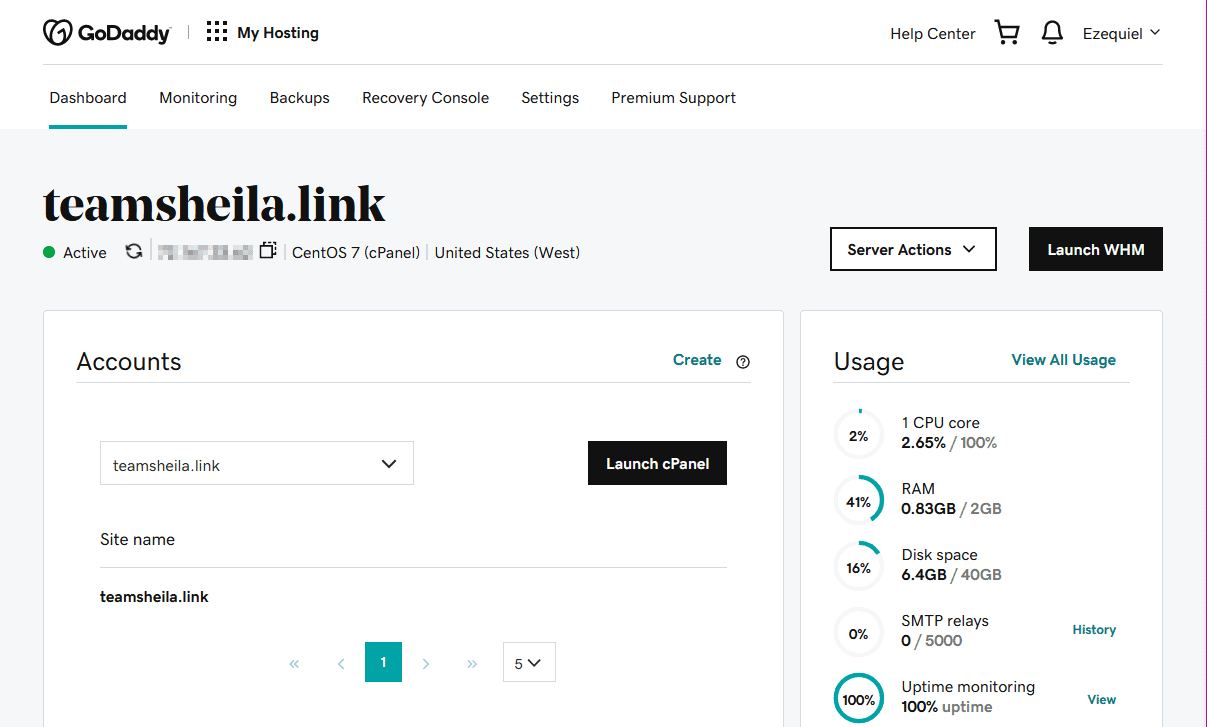
Task: Click the 0.83GB / 2GB RAM value
Action: 951,509
